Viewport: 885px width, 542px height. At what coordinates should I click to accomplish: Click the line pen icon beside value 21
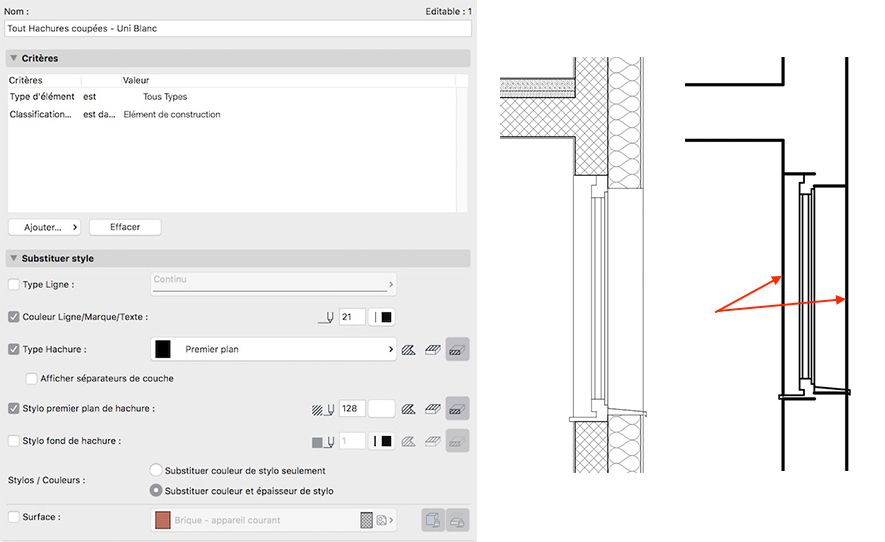[326, 318]
